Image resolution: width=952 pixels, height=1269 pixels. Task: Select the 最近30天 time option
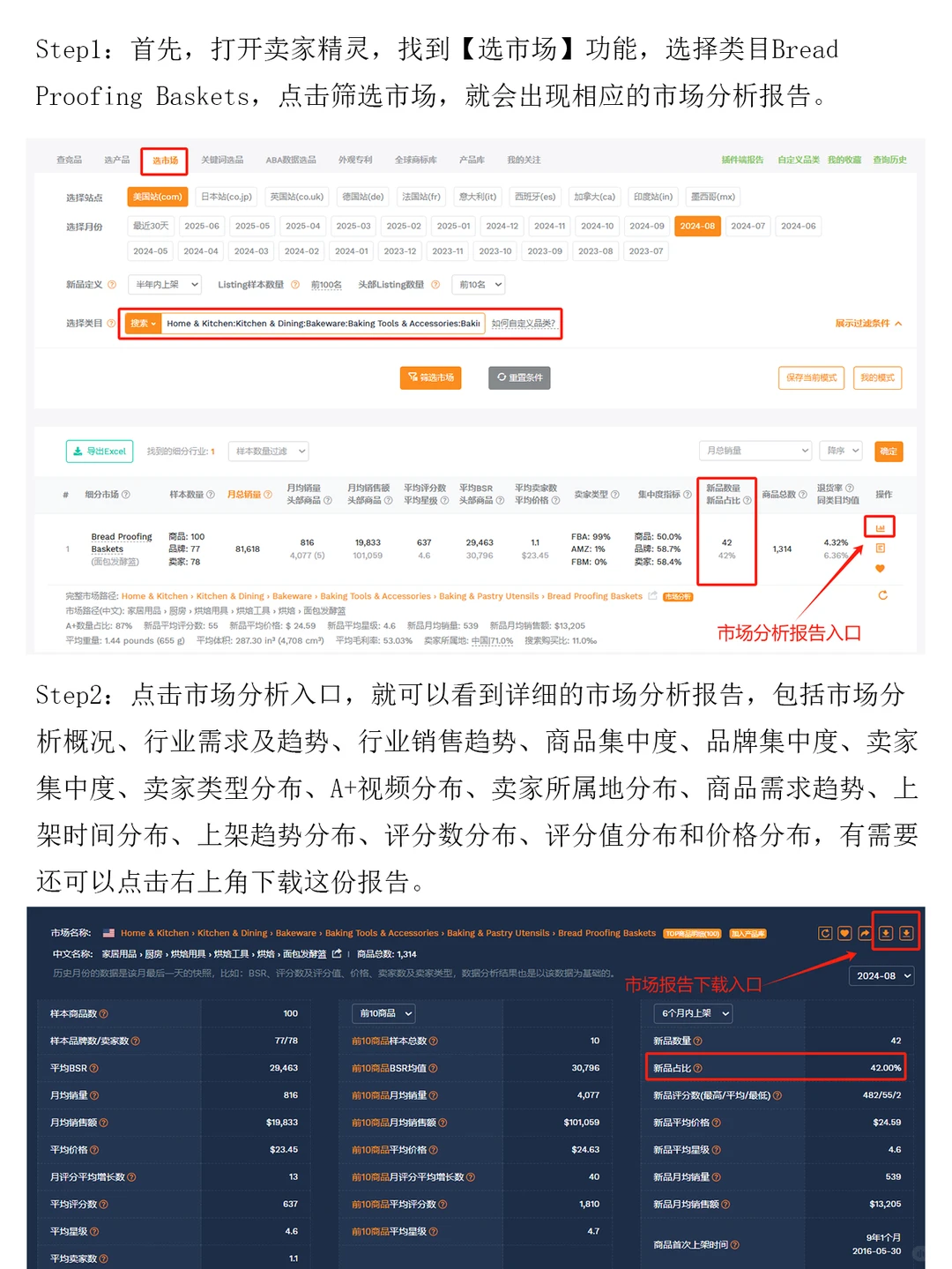click(x=150, y=226)
